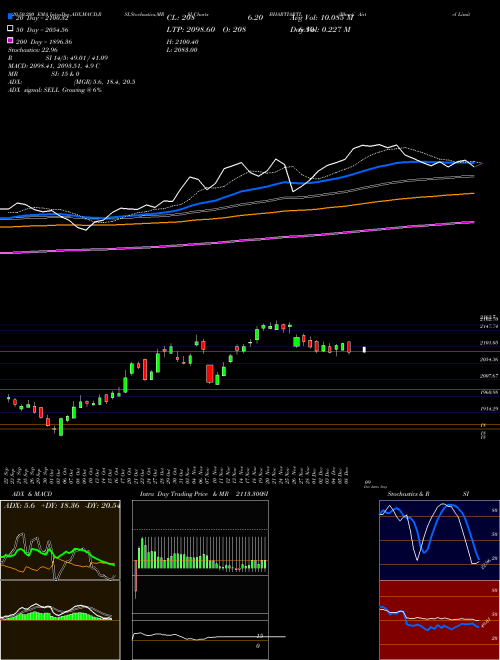Click the 'Avg Vol: 10.085 M' text
This screenshot has width=500, height=660.
[322, 18]
